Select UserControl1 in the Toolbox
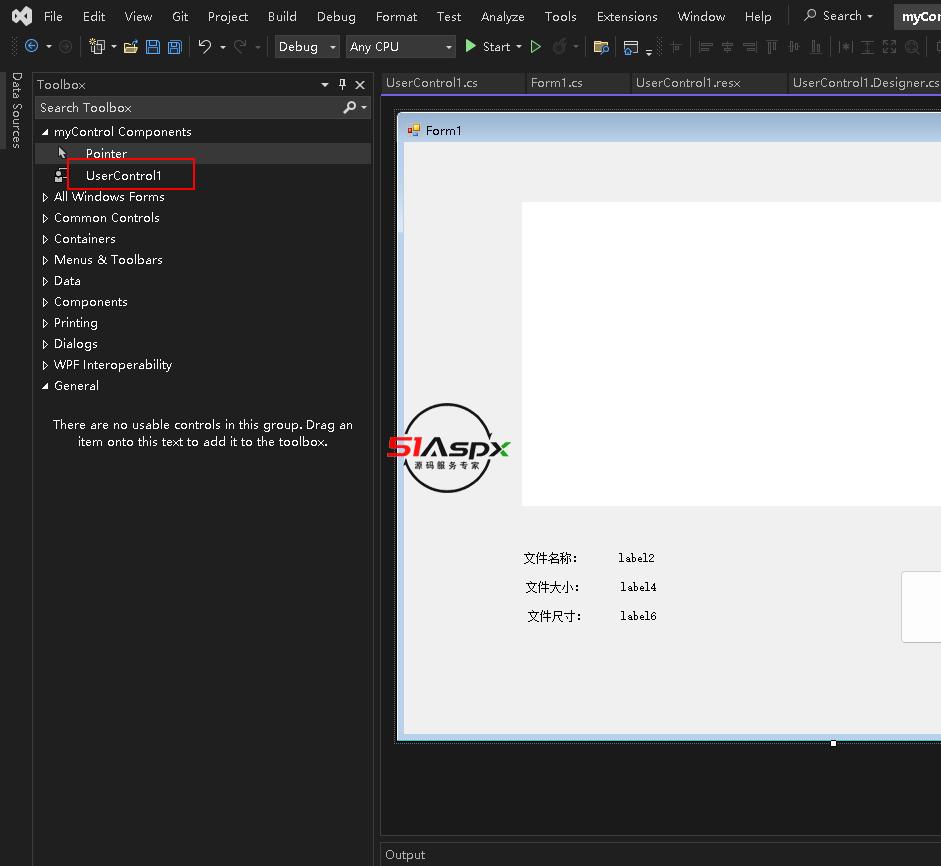The width and height of the screenshot is (941, 866). pyautogui.click(x=123, y=176)
